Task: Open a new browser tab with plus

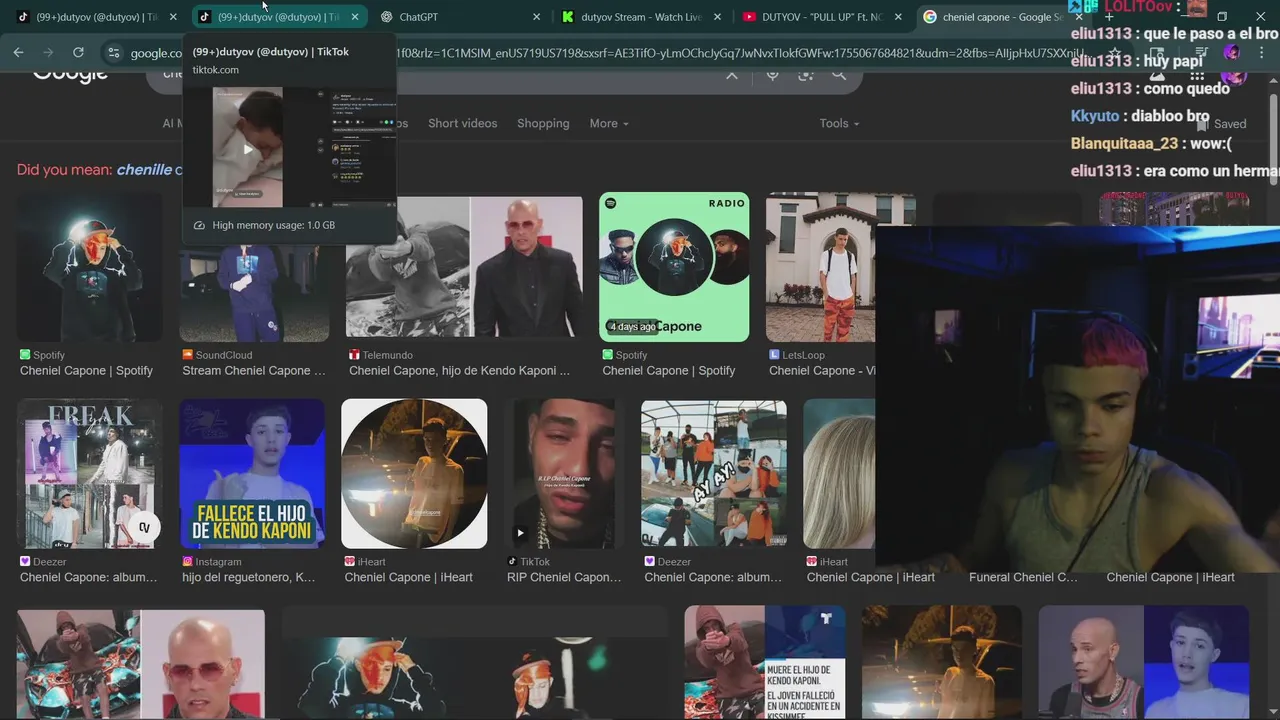Action: [x=1109, y=17]
